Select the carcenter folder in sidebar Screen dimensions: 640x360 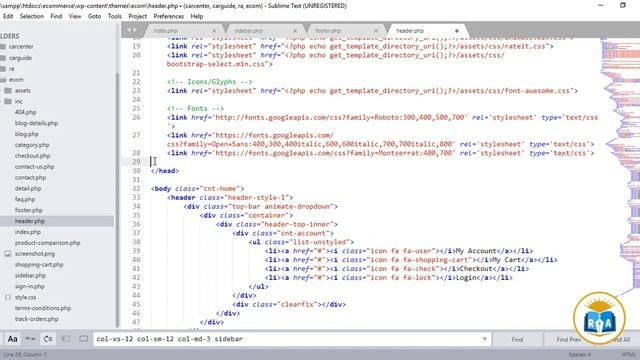21,47
